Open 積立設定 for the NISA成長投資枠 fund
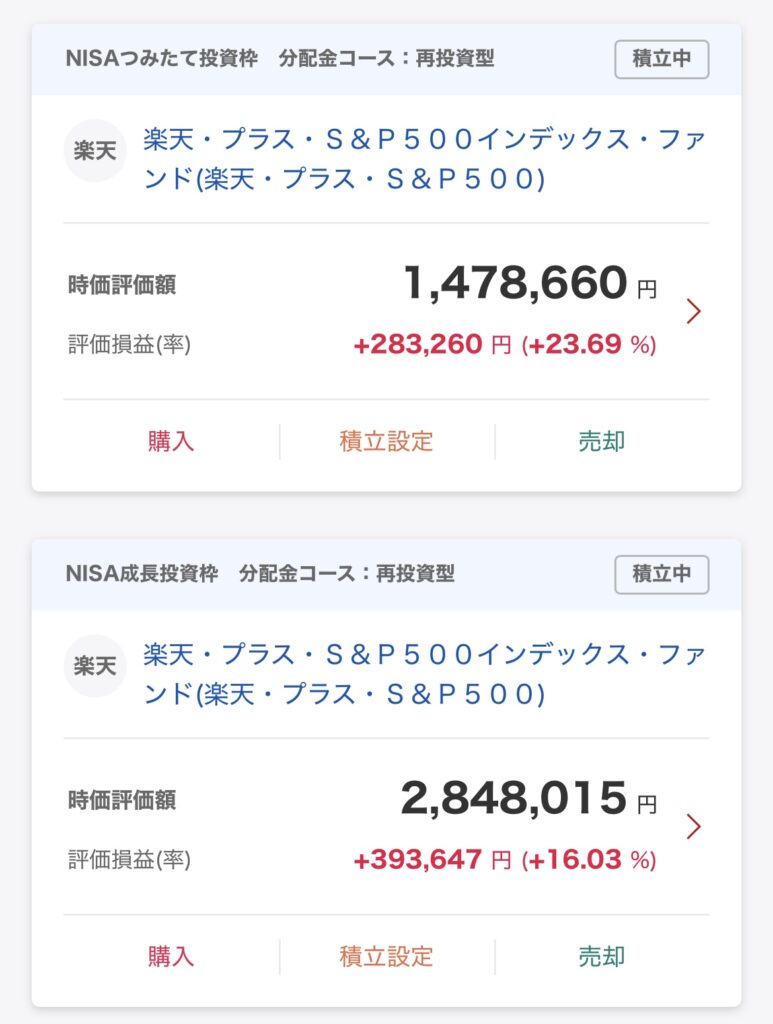 386,956
